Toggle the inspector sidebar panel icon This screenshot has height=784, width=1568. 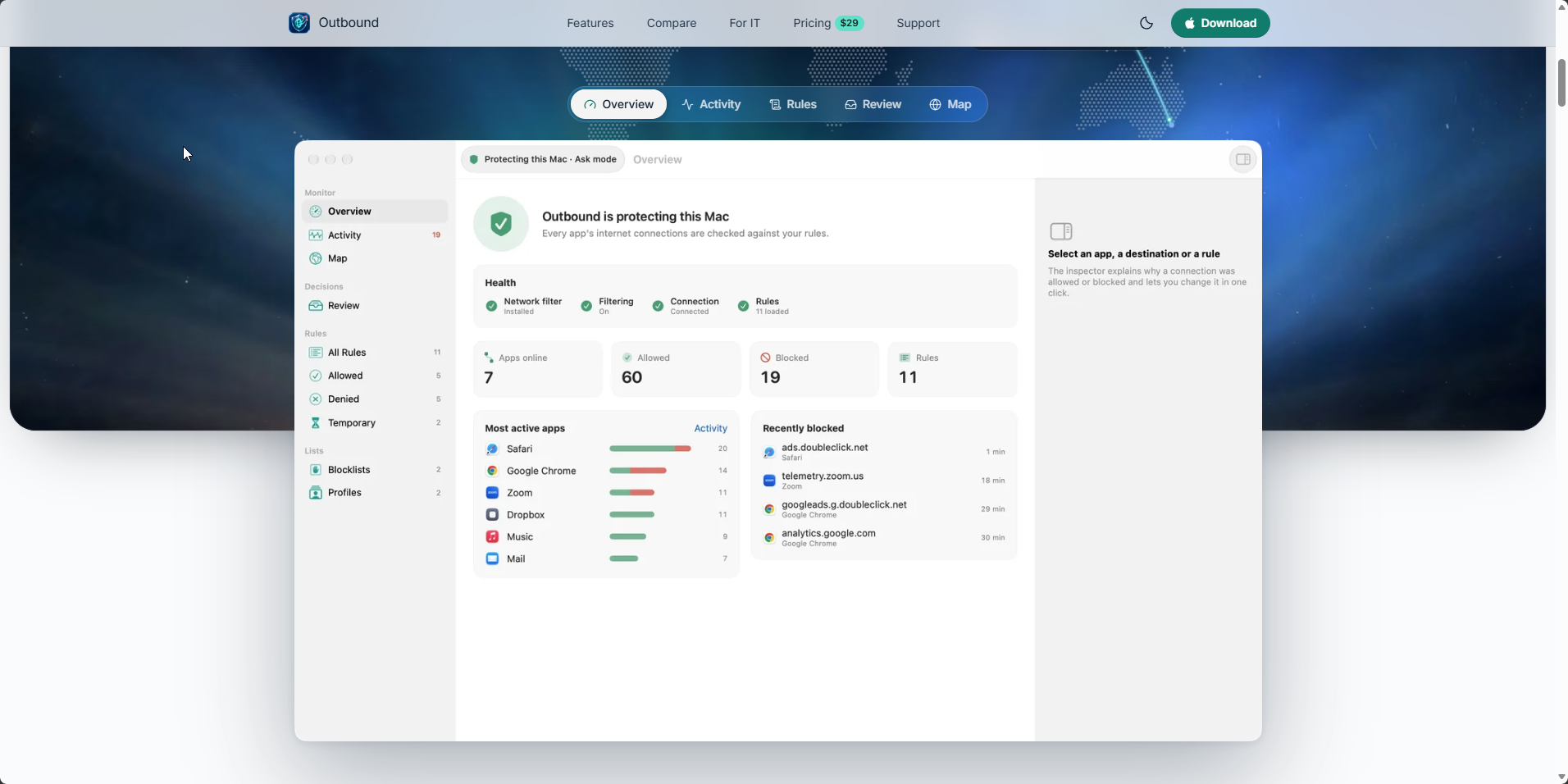1242,159
